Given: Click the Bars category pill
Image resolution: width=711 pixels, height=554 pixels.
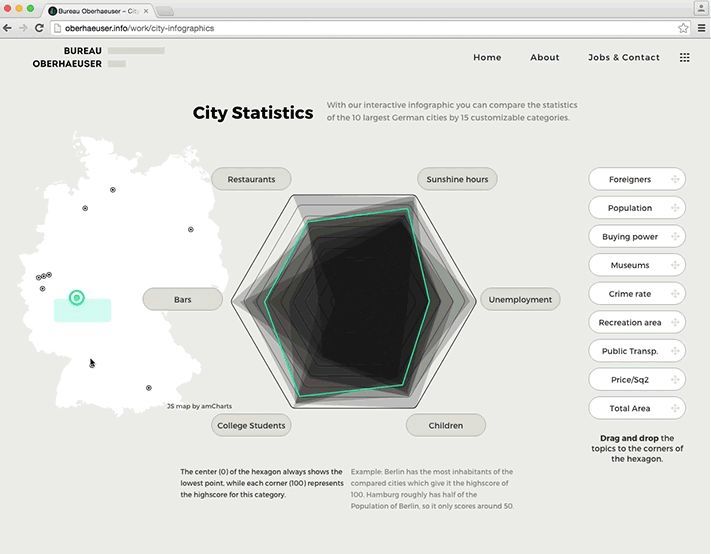Looking at the screenshot, I should tap(183, 299).
